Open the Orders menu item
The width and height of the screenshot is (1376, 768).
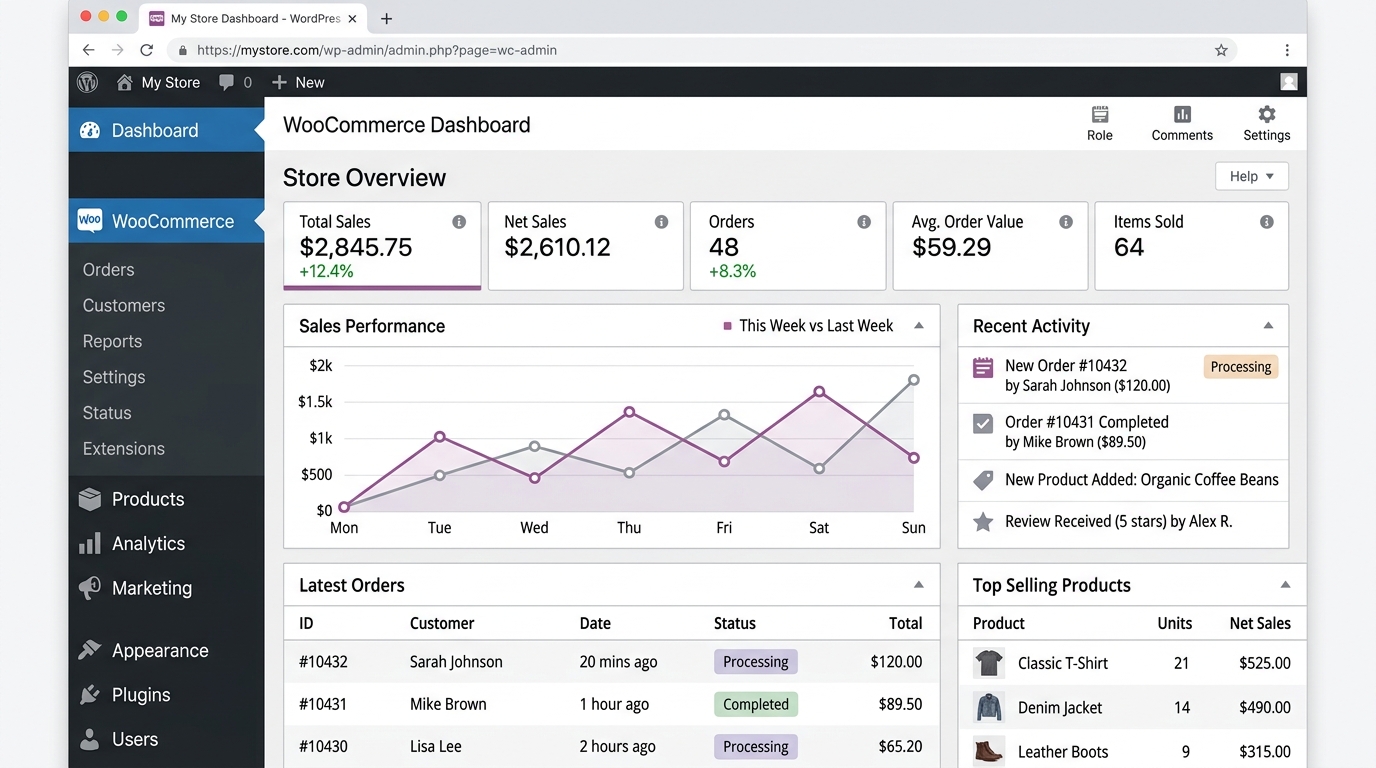pyautogui.click(x=107, y=269)
